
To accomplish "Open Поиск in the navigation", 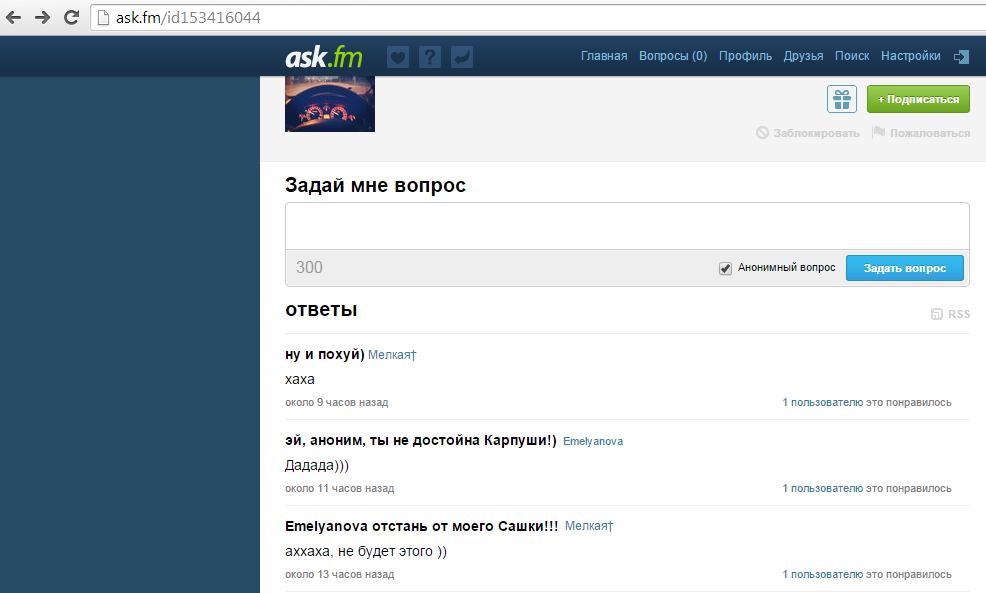I will 852,56.
